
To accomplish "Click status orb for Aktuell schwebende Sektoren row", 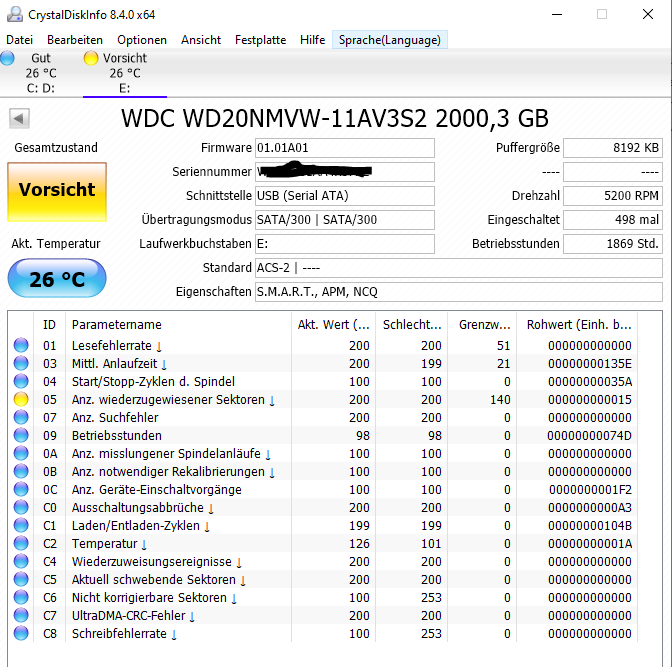I will (x=21, y=579).
